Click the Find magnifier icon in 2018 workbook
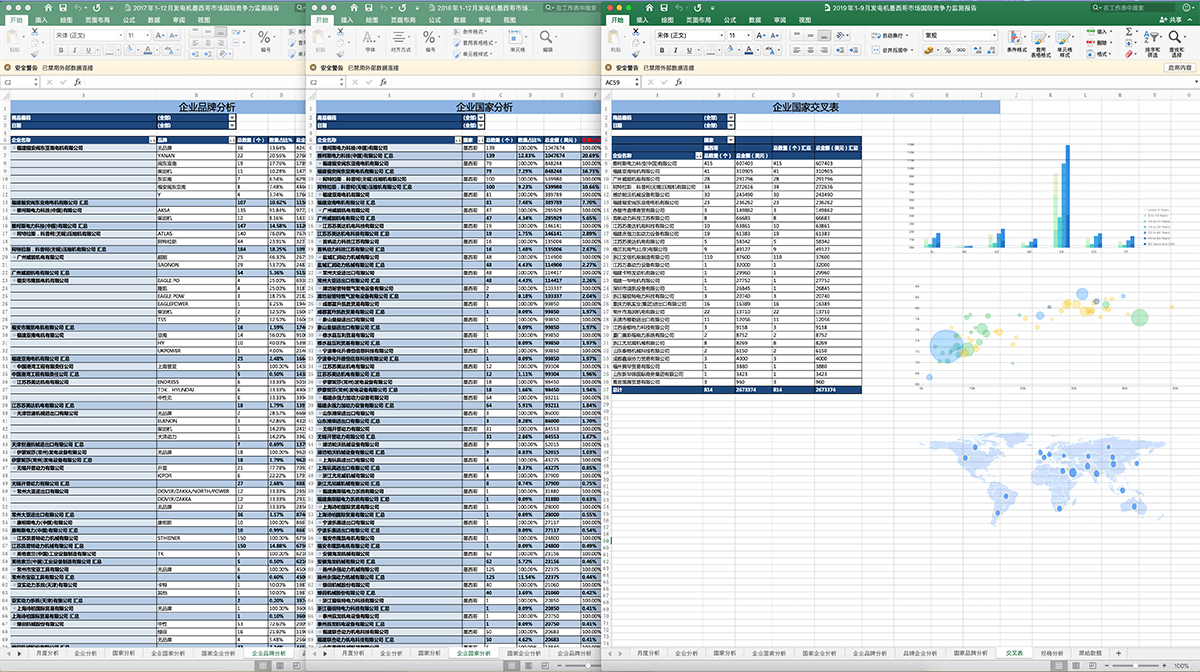The height and width of the screenshot is (672, 1200). pos(547,38)
